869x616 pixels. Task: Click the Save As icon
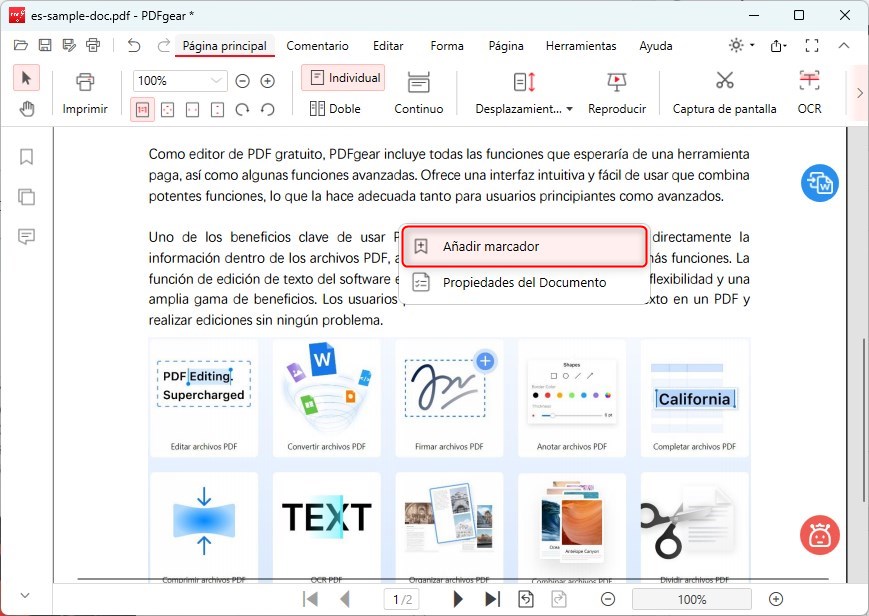click(69, 45)
